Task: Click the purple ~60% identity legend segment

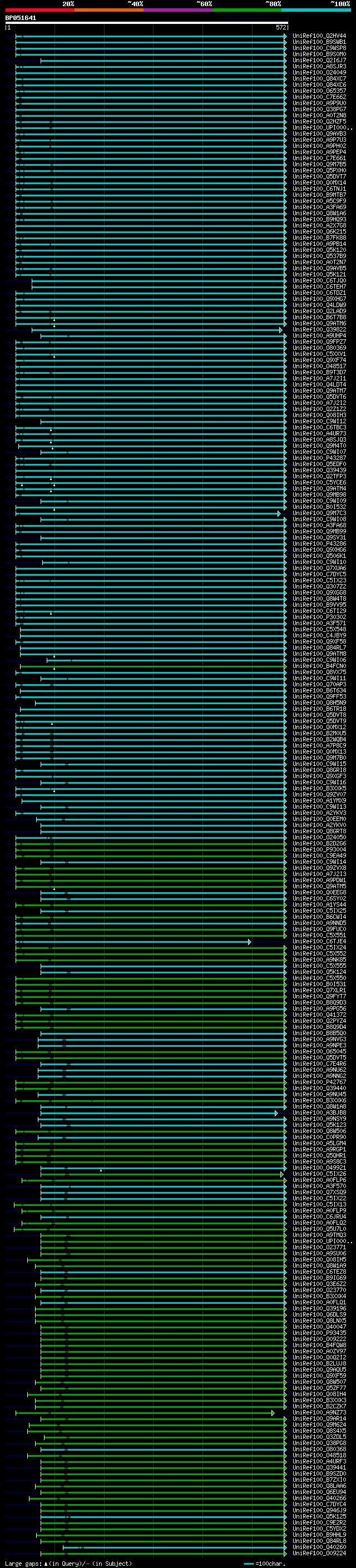Action: pos(179,10)
